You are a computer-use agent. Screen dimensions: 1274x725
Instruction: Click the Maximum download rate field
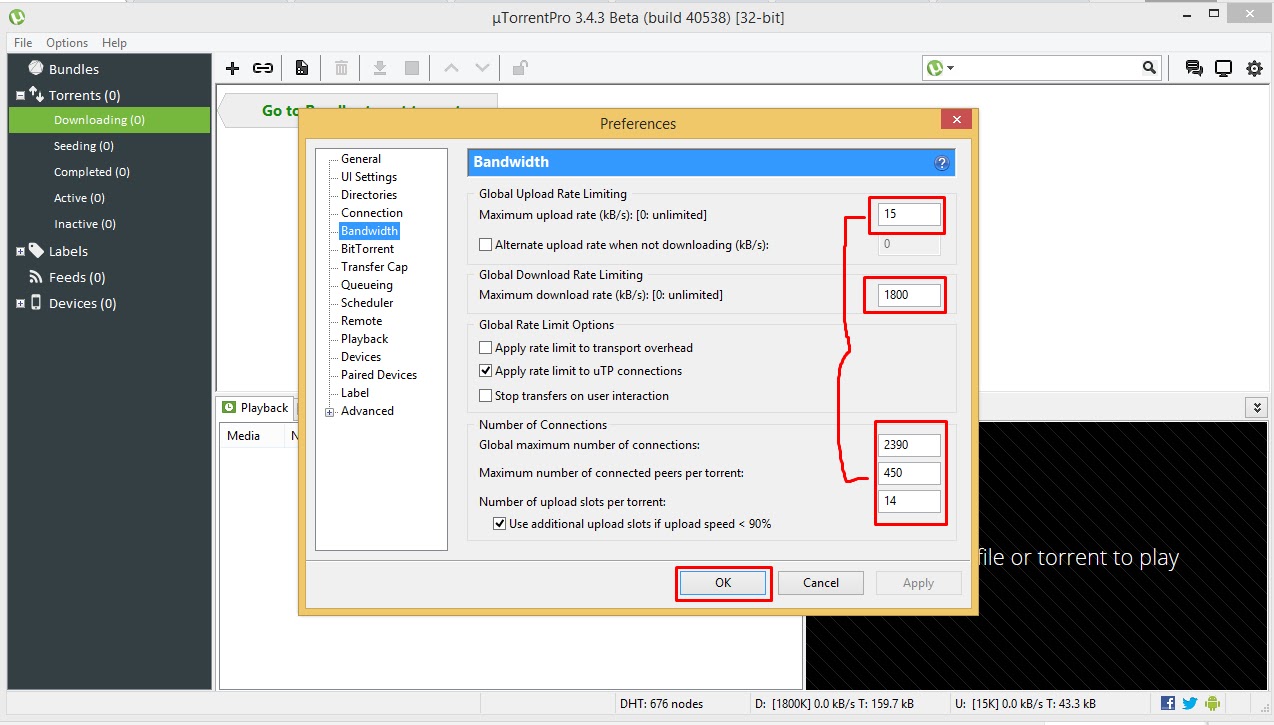[909, 295]
